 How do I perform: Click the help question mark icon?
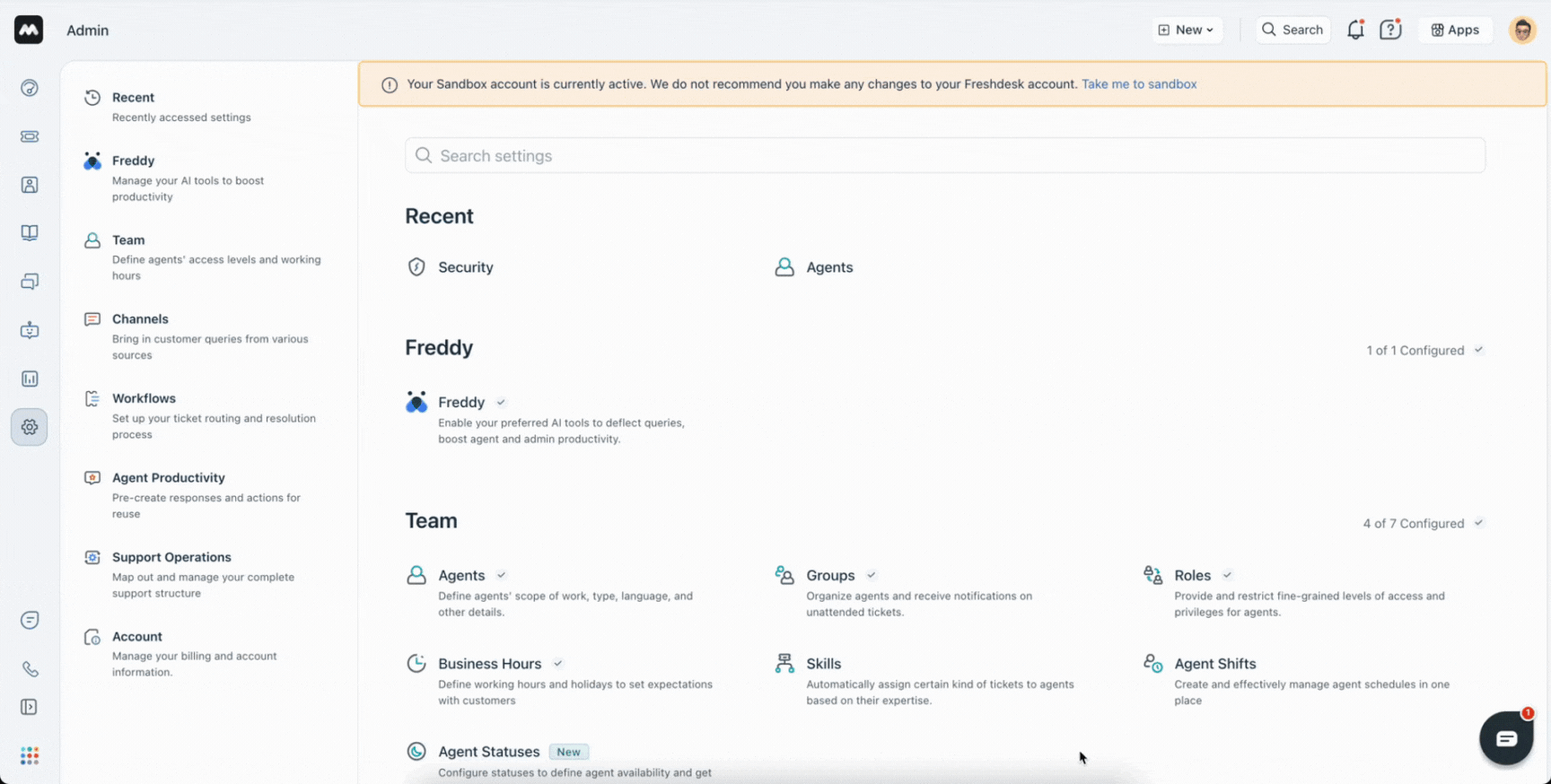click(1390, 30)
